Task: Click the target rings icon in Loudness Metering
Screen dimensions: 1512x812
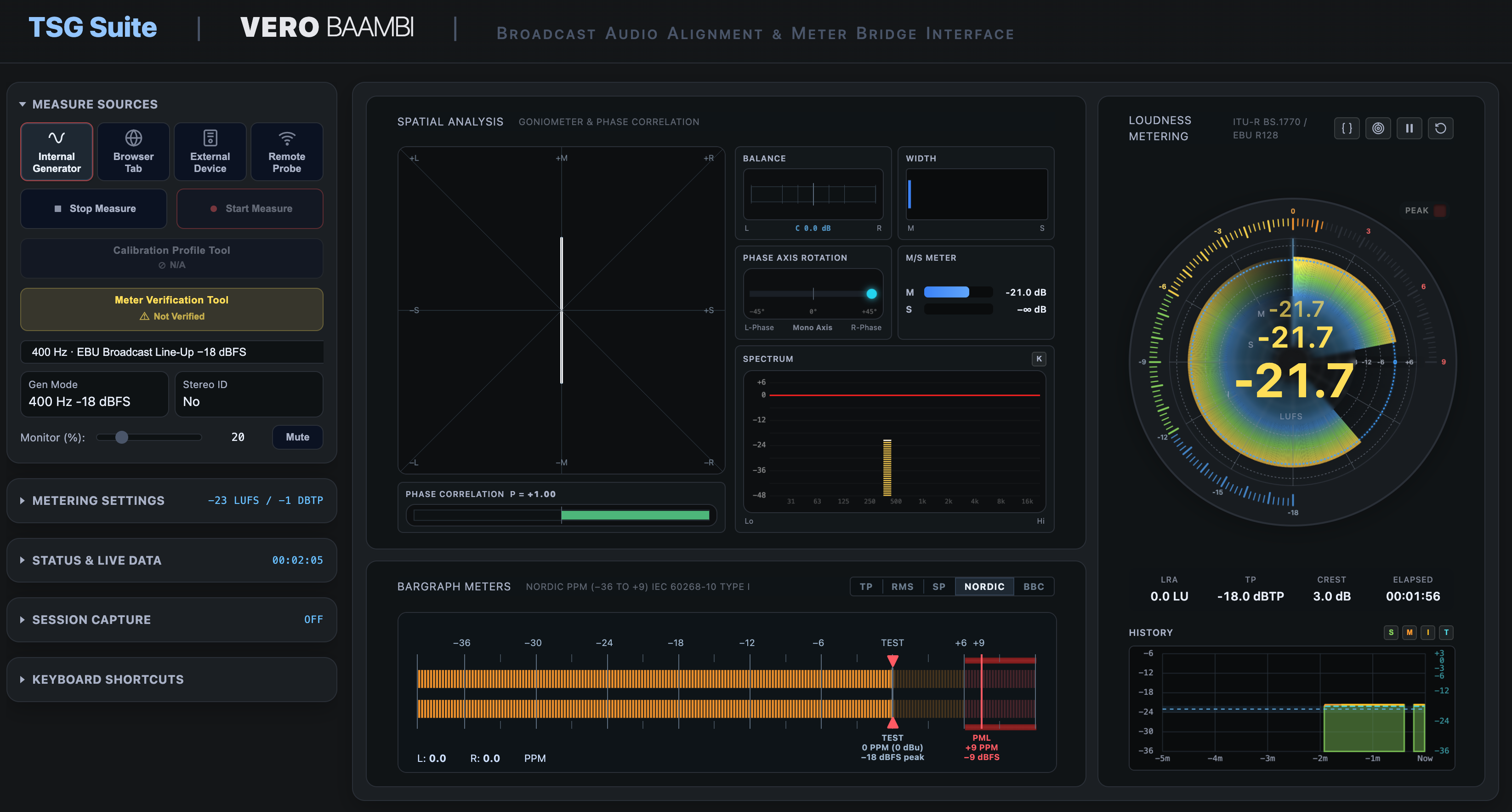Action: click(x=1378, y=128)
